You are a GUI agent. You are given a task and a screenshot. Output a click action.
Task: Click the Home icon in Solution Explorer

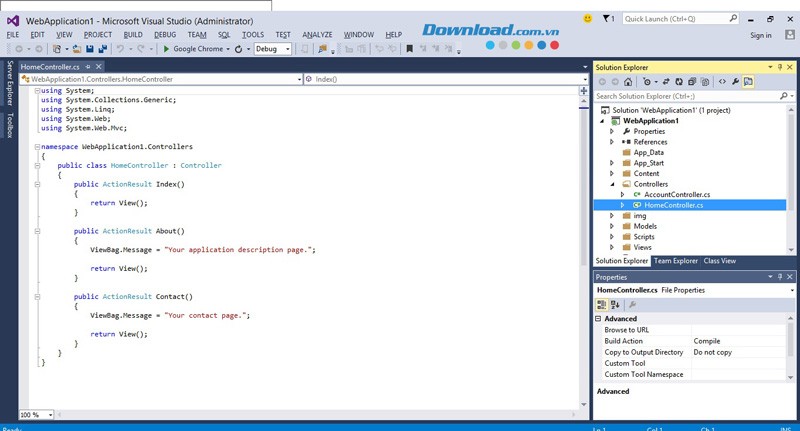pos(628,82)
